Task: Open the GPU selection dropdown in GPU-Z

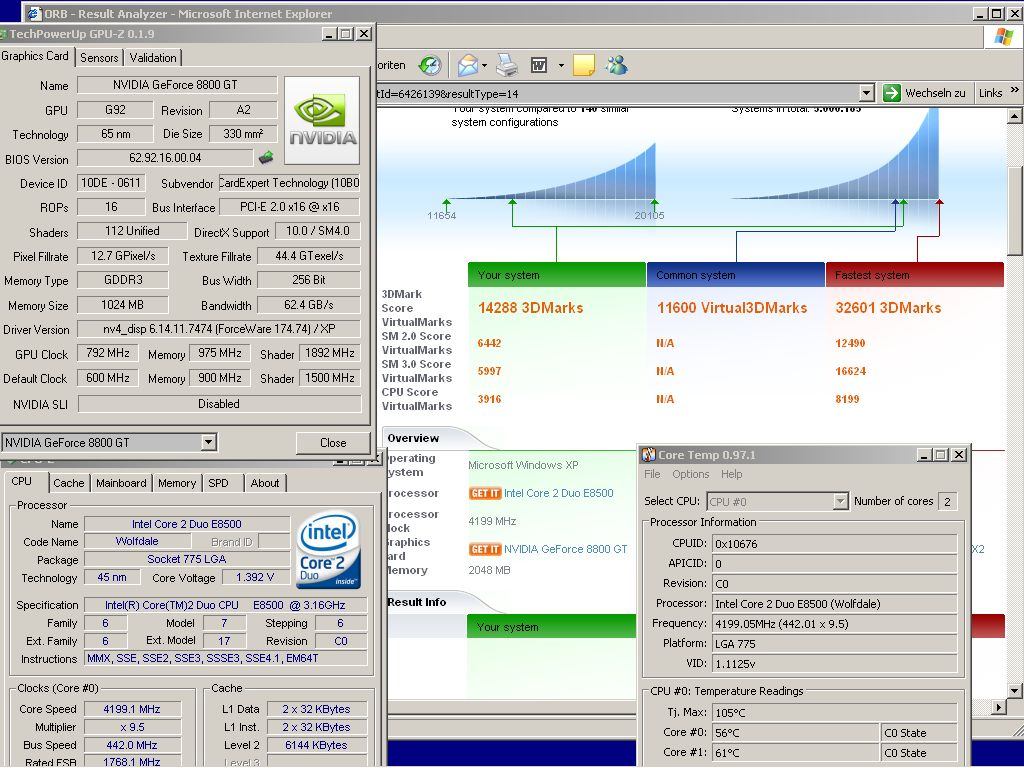Action: (208, 442)
